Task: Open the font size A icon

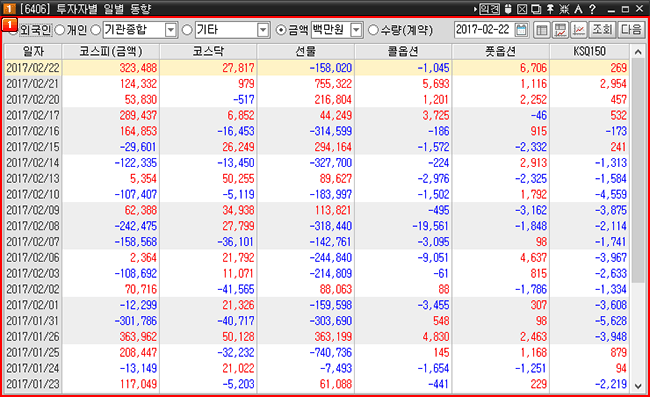Action: [x=579, y=9]
